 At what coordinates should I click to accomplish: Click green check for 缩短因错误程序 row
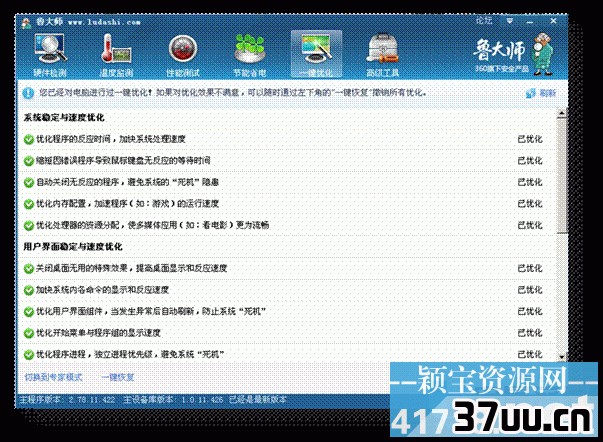29,161
